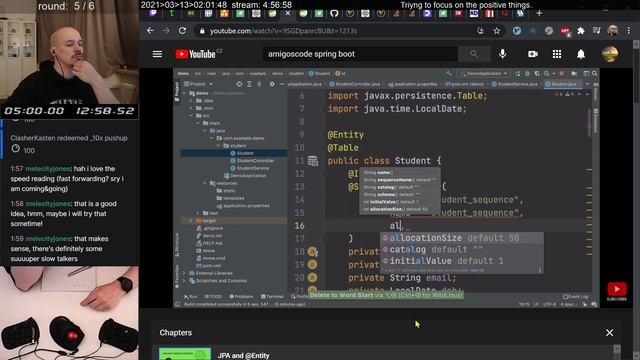Reload the YouTube page
This screenshot has height=360, width=640.
182,31
